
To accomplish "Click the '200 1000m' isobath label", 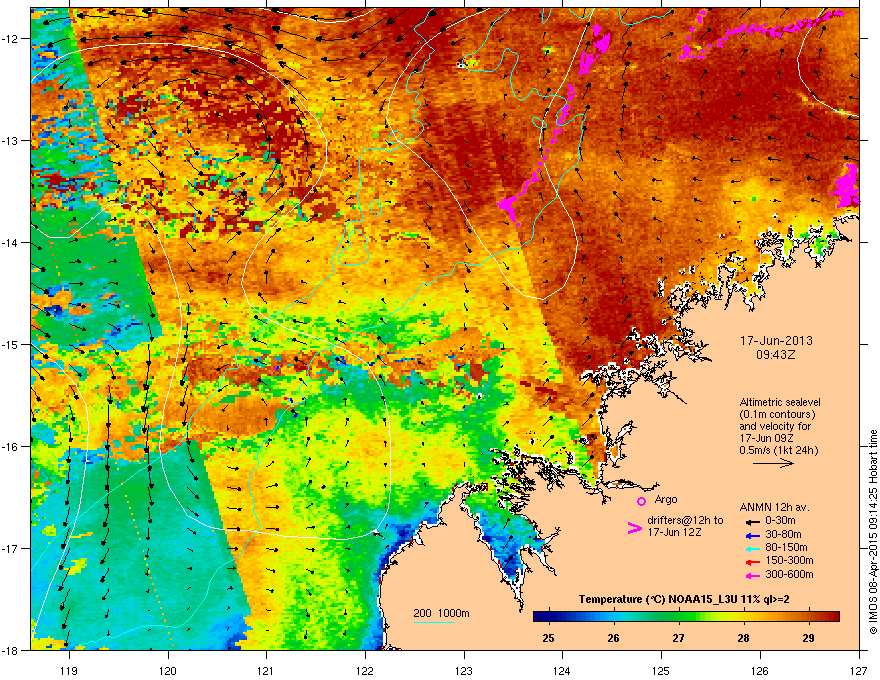I will tap(441, 613).
